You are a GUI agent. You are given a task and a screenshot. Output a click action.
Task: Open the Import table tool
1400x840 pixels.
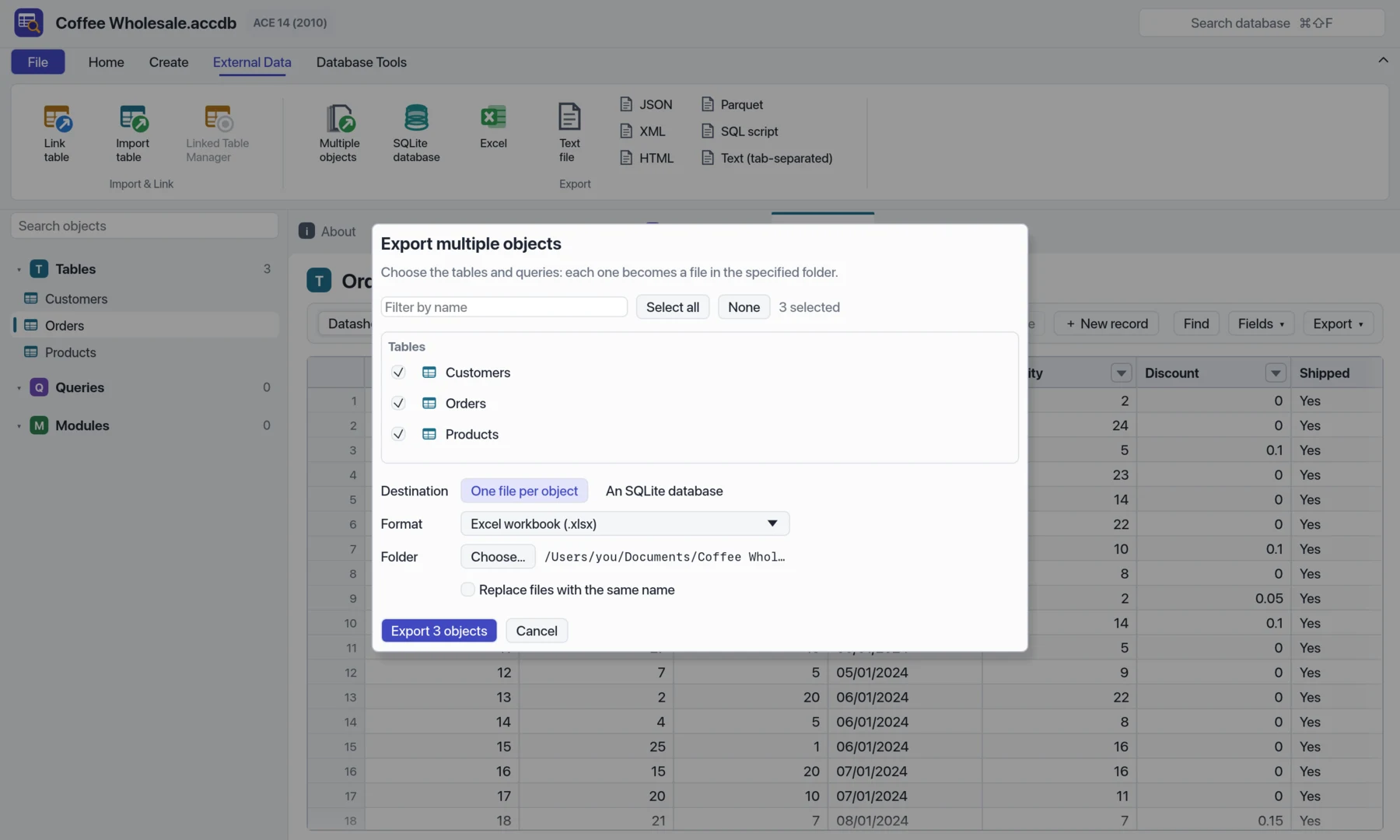[133, 118]
